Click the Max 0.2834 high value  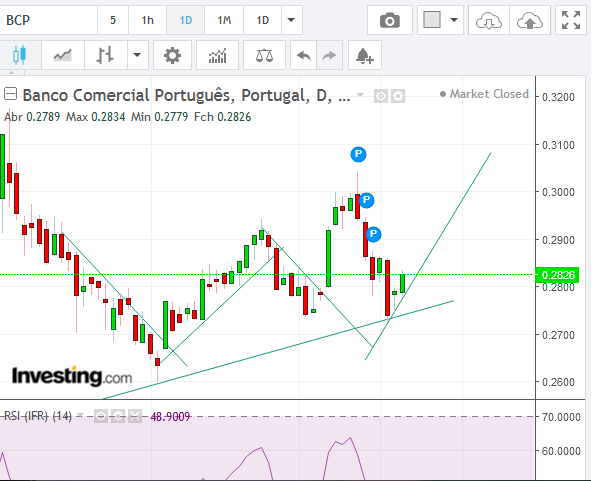[95, 117]
